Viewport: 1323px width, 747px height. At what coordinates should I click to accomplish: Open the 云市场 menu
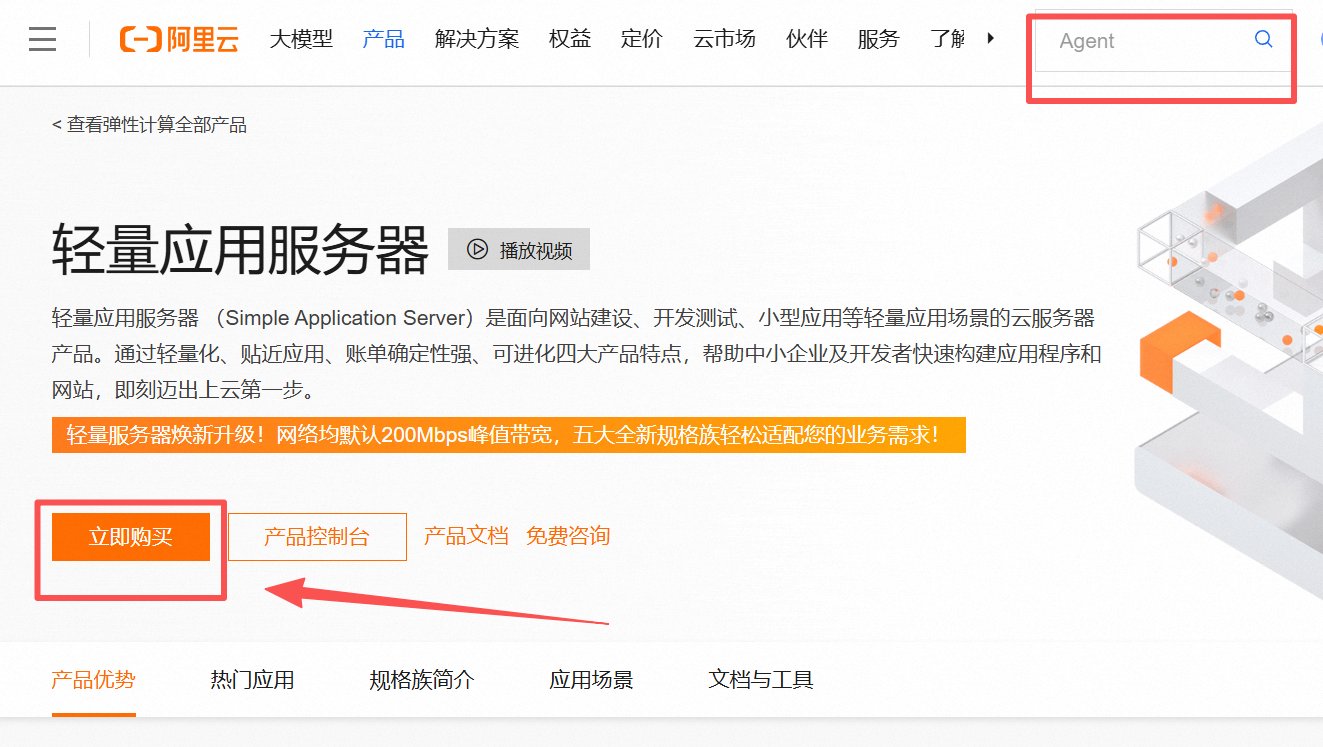pos(724,39)
